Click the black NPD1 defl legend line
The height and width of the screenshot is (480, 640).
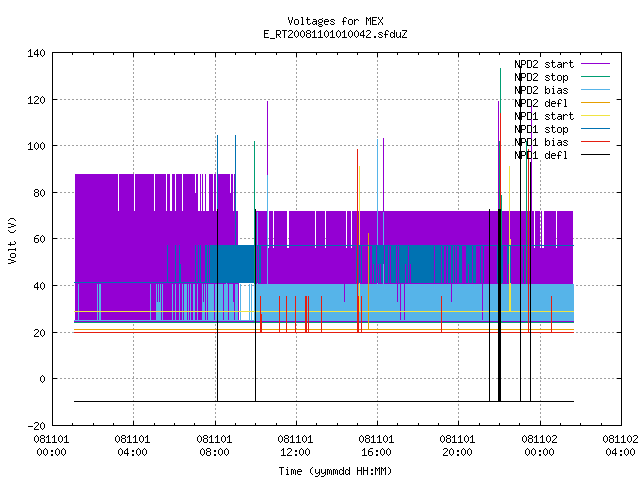coord(595,155)
